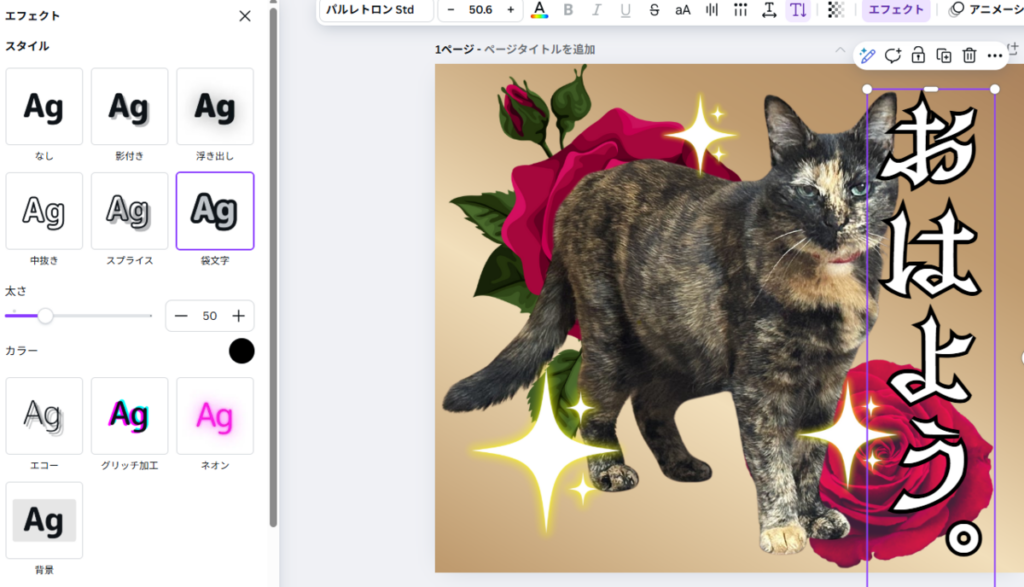The image size is (1024, 587).
Task: Lock the selected text element
Action: coord(918,56)
